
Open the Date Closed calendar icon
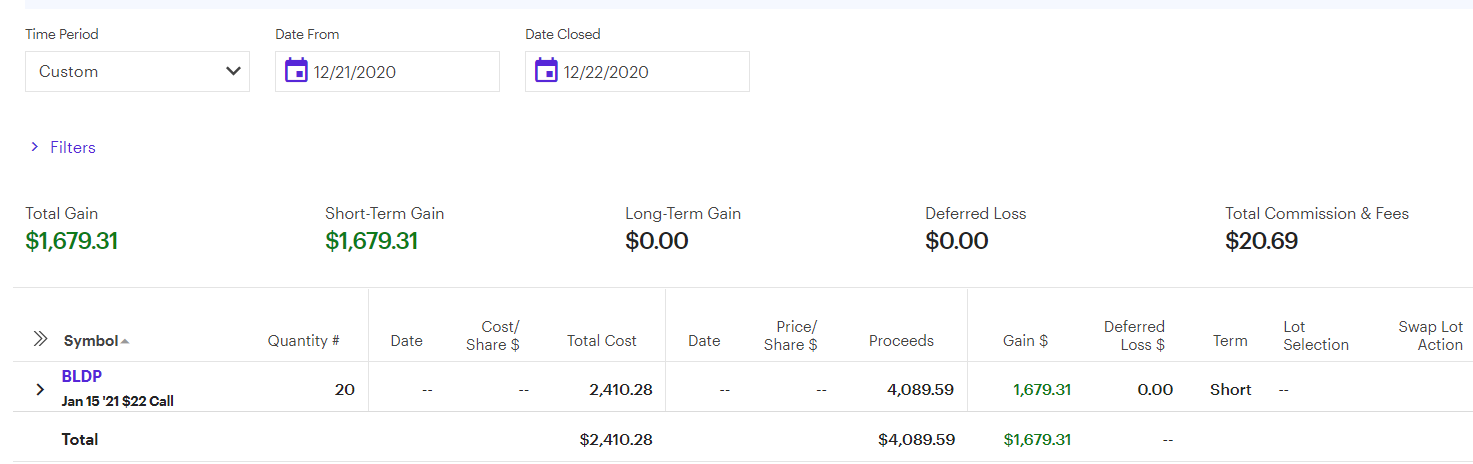[546, 71]
